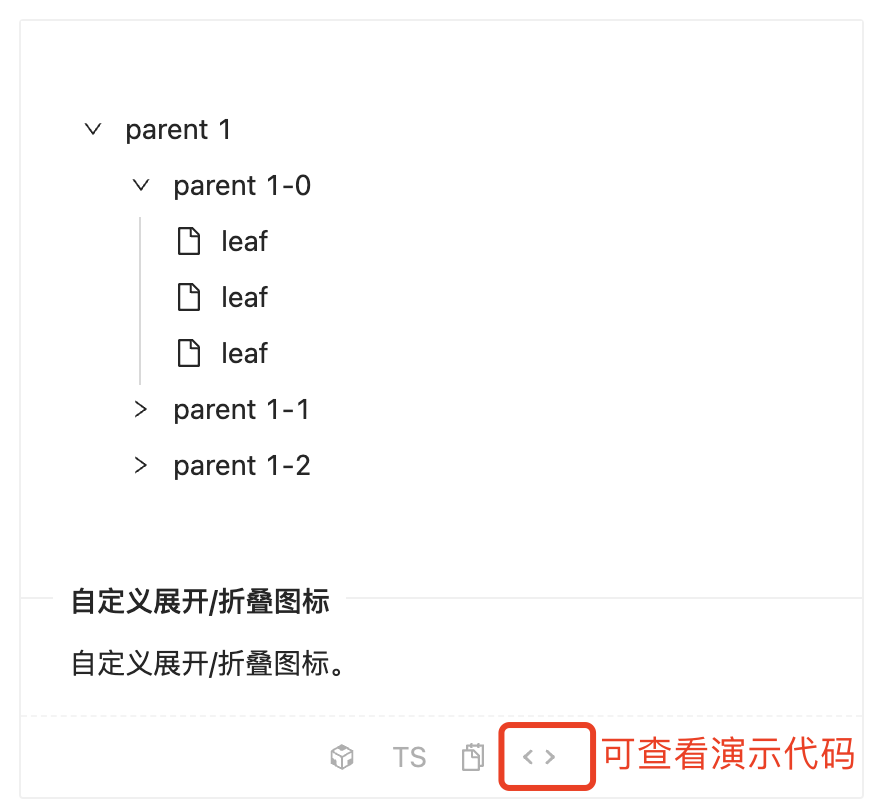Image resolution: width=878 pixels, height=812 pixels.
Task: Click the first leaf file icon
Action: [189, 241]
